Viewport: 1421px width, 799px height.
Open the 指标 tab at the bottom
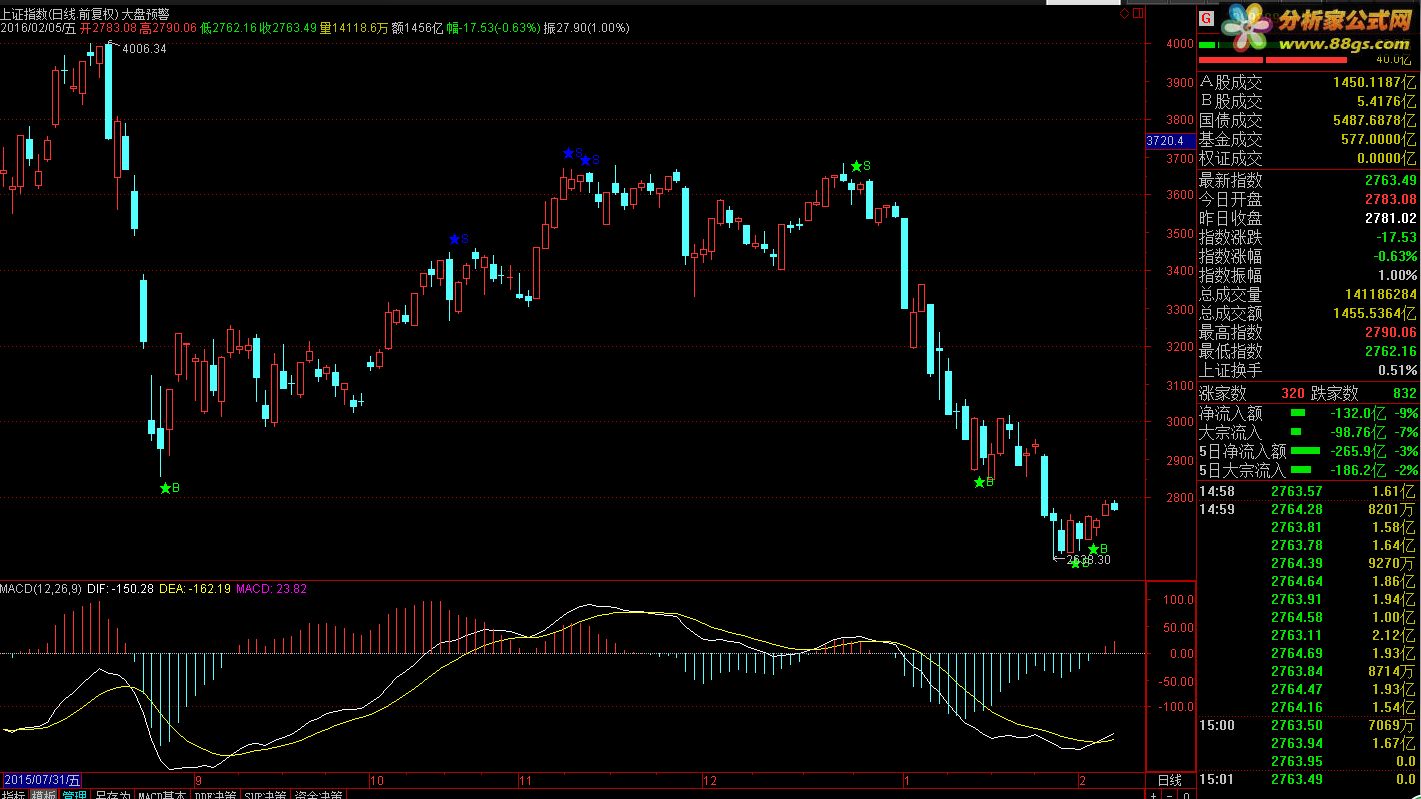pyautogui.click(x=14, y=795)
